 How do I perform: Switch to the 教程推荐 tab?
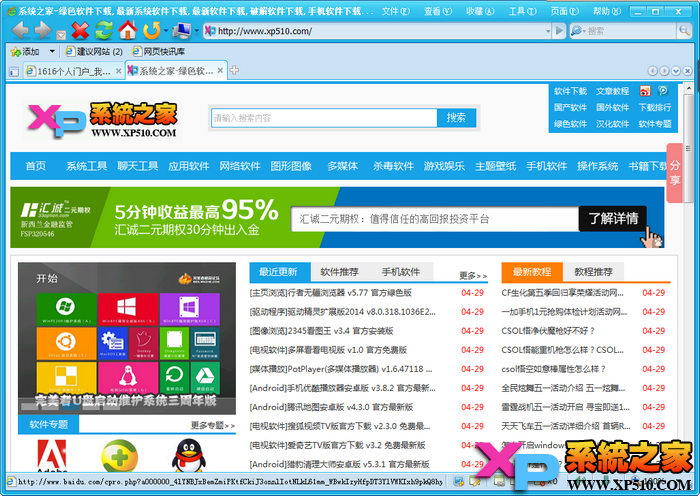[593, 272]
